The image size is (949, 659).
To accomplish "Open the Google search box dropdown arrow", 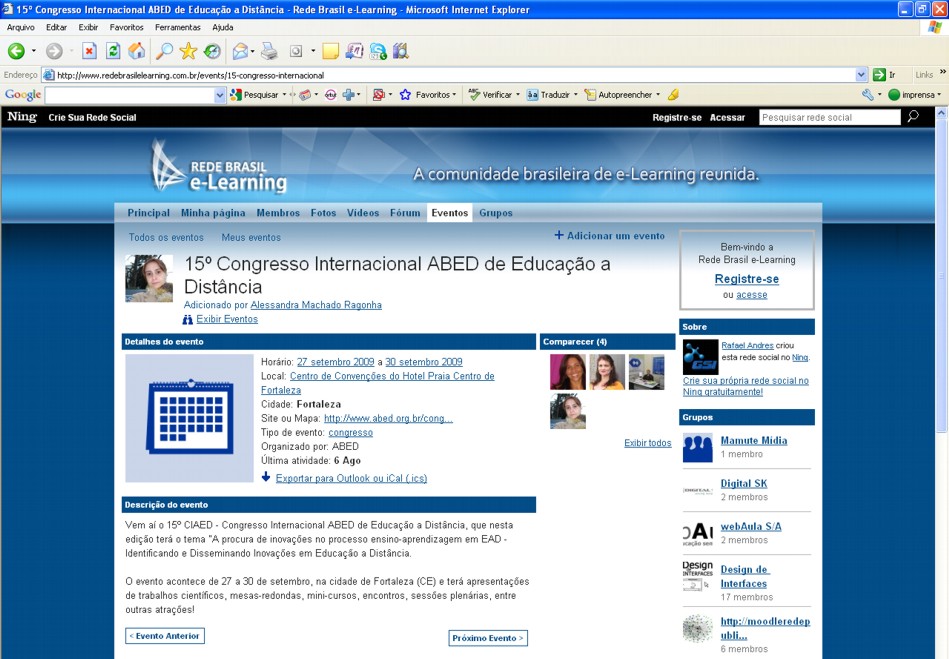I will (x=220, y=95).
